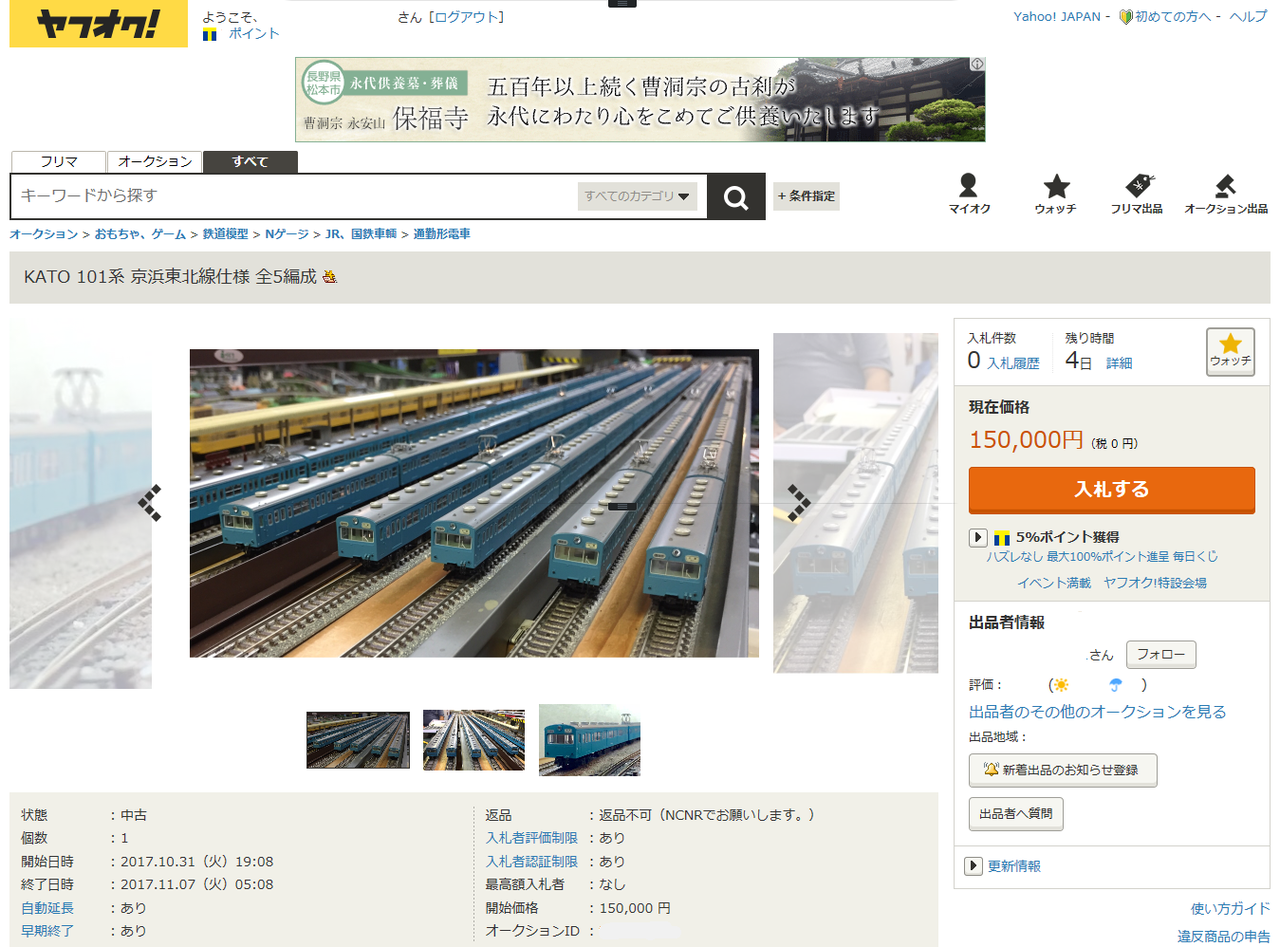1280x947 pixels.
Task: Select first thumbnail of five trains
Action: [358, 740]
